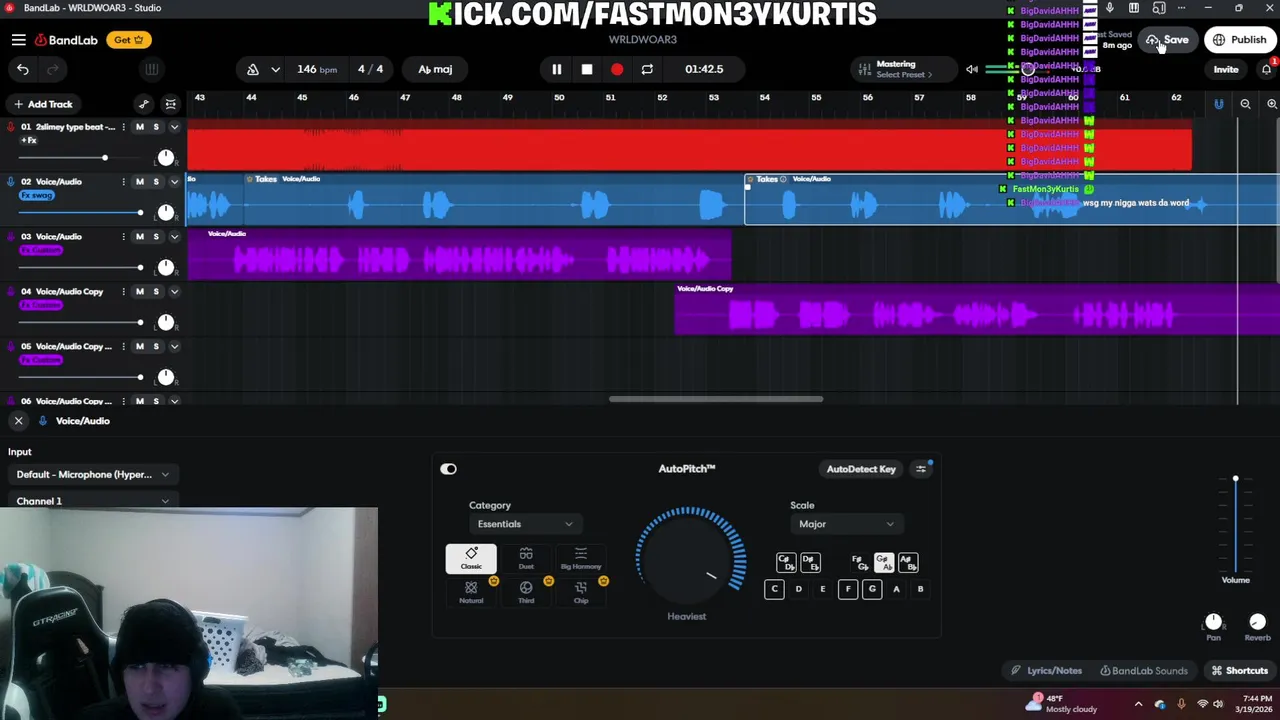Click the redo arrow icon
This screenshot has height=720, width=1280.
click(x=52, y=69)
